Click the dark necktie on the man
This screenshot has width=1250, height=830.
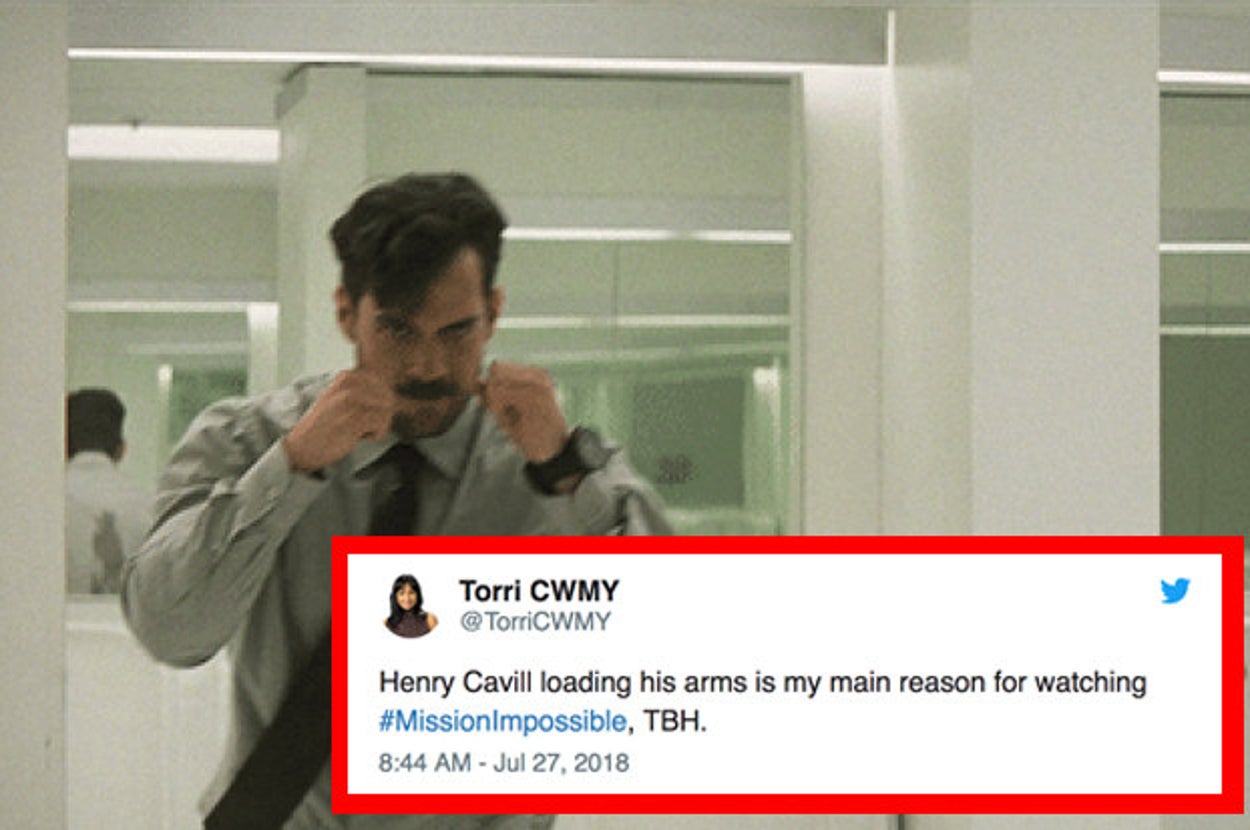[x=395, y=488]
